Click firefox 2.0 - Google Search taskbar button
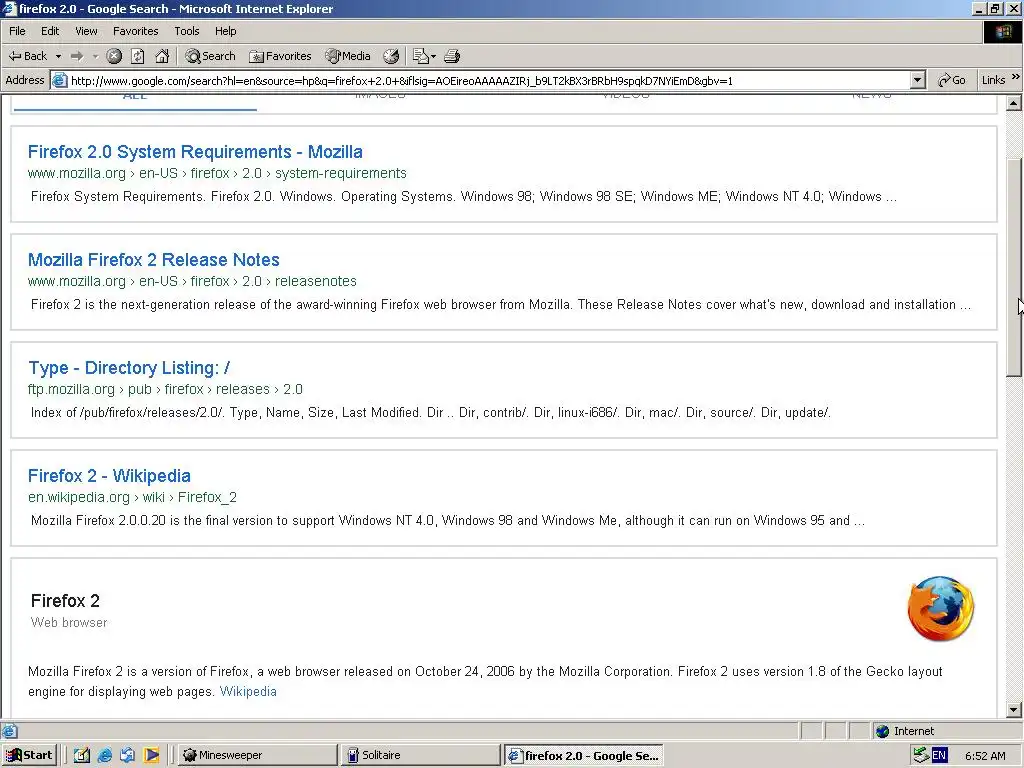Image resolution: width=1024 pixels, height=768 pixels. coord(584,755)
